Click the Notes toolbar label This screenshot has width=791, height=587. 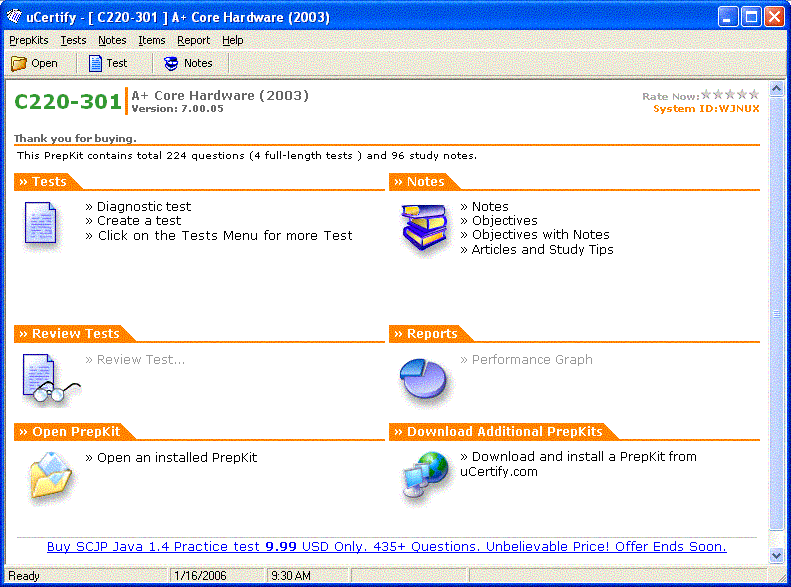(x=198, y=64)
